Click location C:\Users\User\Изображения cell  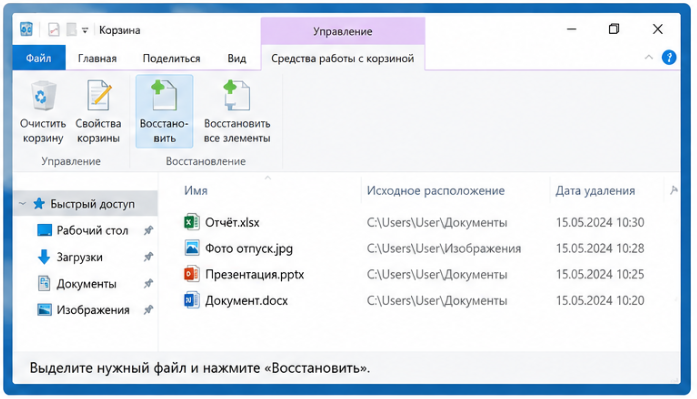pos(444,248)
